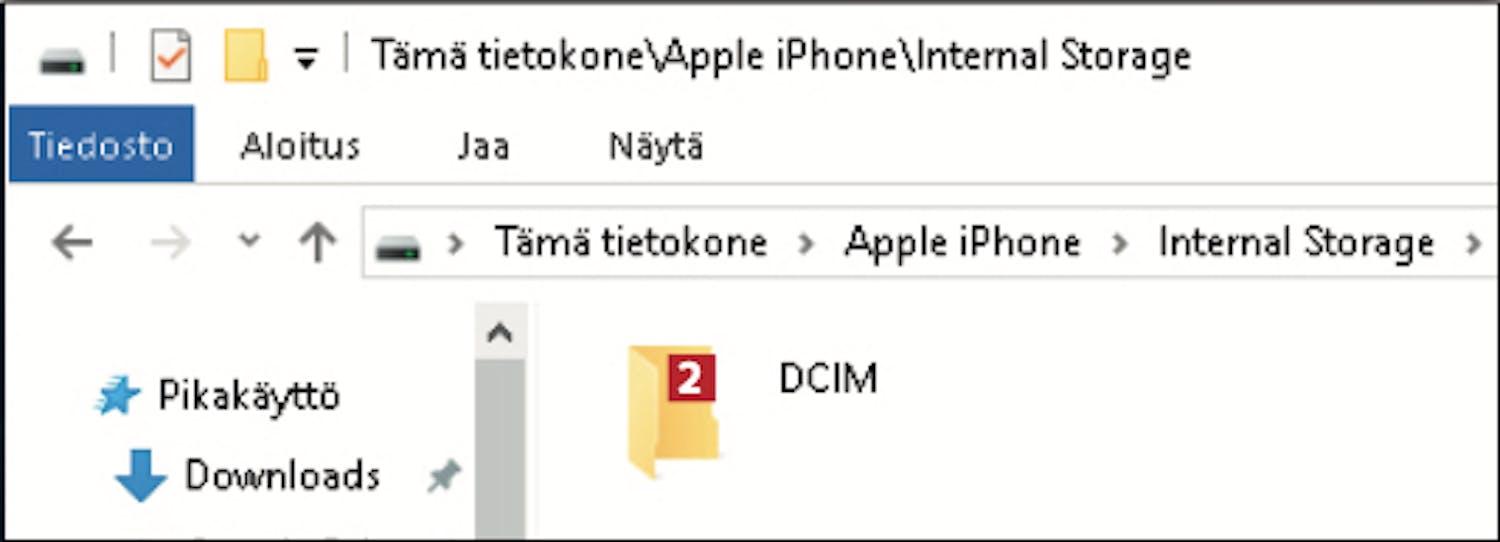Screen dimensions: 1500x542
Task: Click the New folder quick access icon
Action: [246, 55]
